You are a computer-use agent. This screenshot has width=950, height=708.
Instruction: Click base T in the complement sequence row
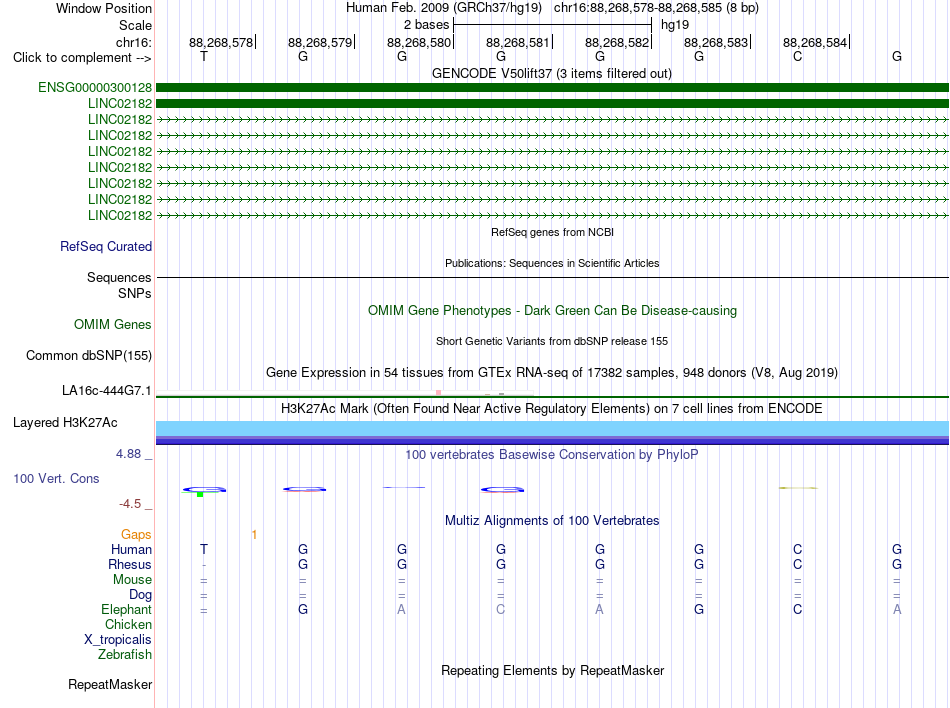point(204,57)
